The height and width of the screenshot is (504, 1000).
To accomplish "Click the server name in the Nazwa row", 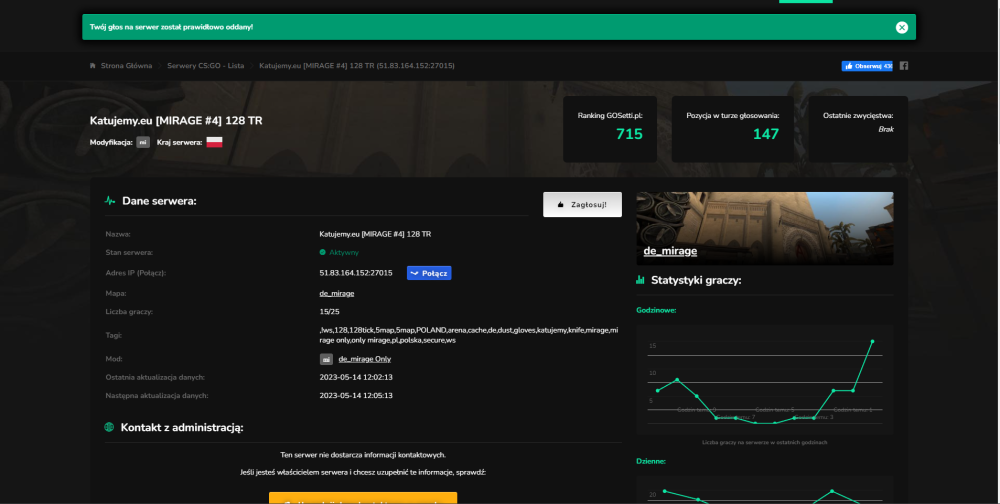I will click(x=375, y=234).
